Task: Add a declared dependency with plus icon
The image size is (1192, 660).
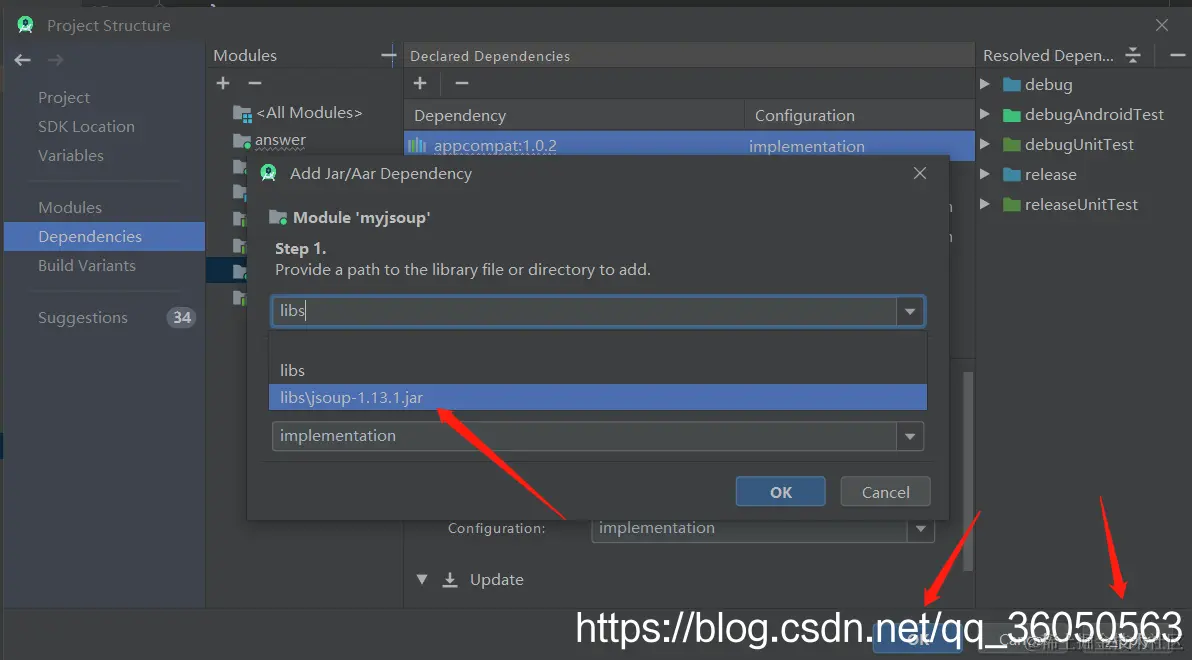Action: (420, 83)
